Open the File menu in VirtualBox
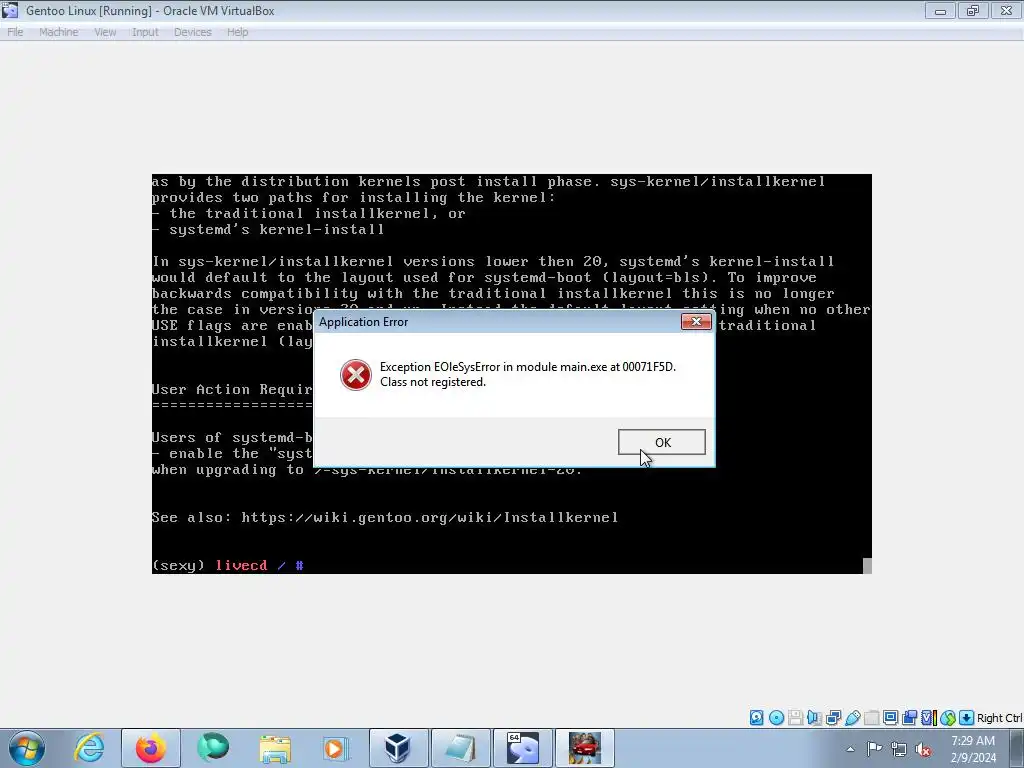This screenshot has height=768, width=1024. point(15,32)
